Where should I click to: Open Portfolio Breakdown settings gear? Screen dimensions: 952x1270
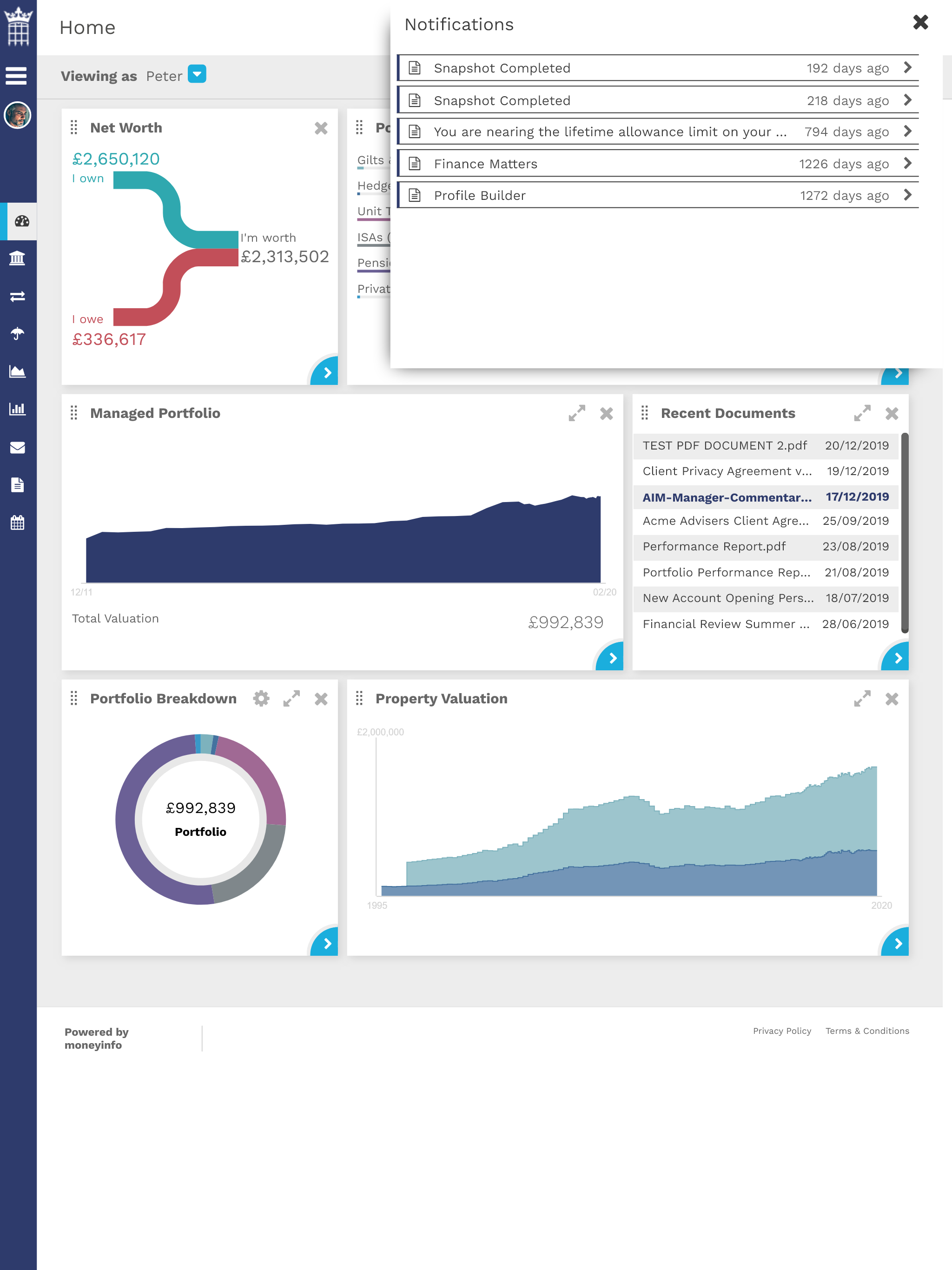[x=261, y=699]
